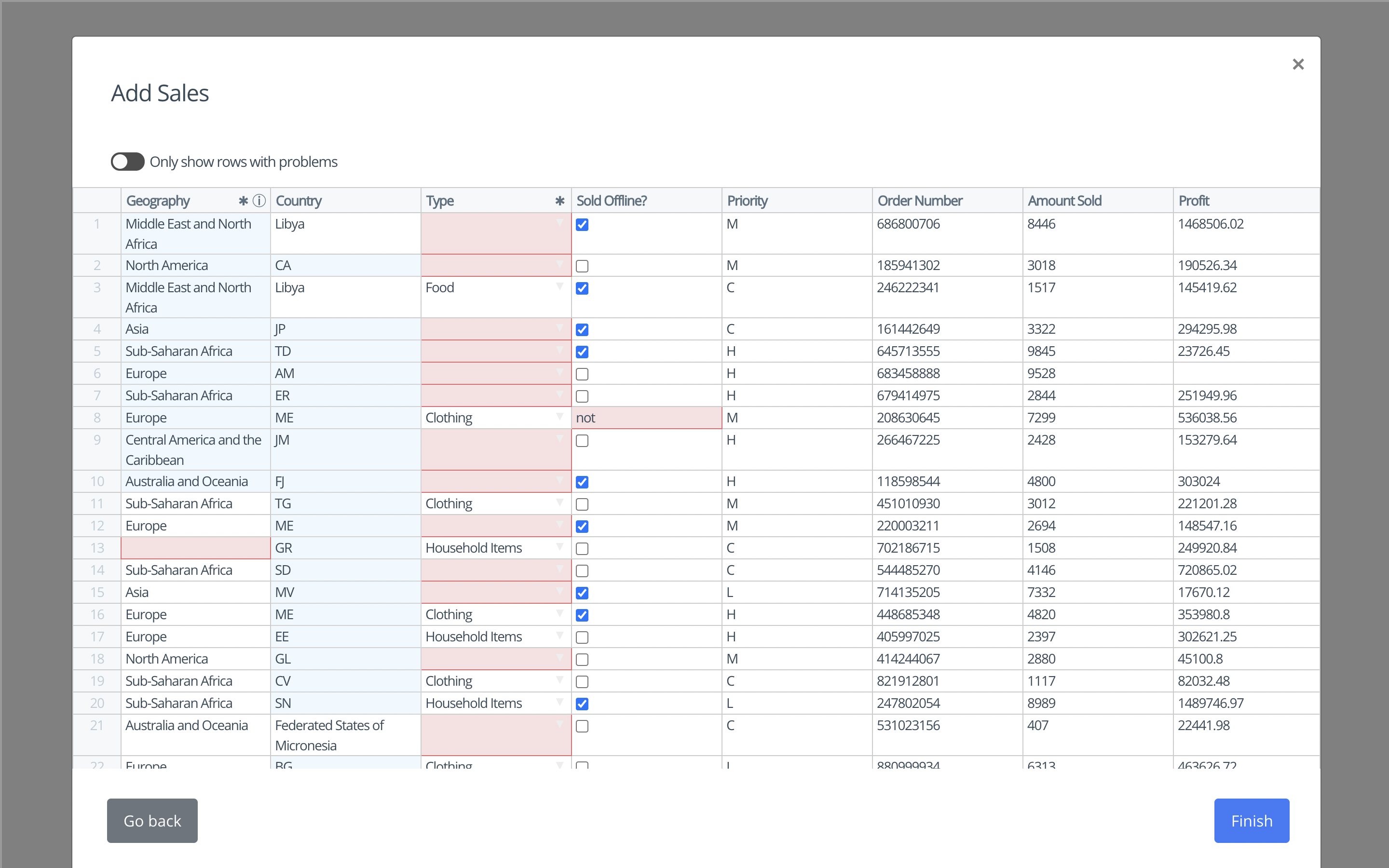
Task: Expand Type dropdown for row 13 Household Items
Action: 559,547
